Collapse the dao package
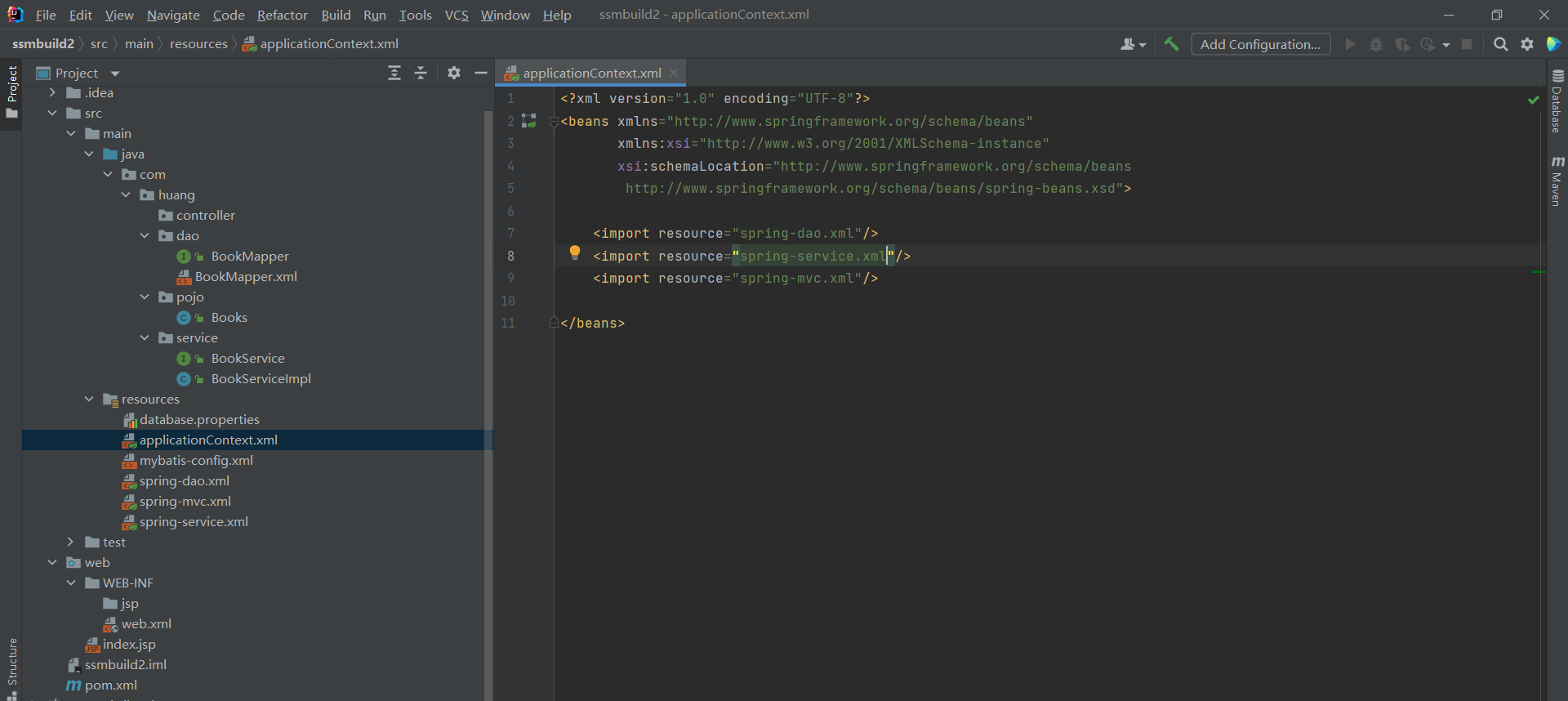The height and width of the screenshot is (701, 1568). coord(145,236)
